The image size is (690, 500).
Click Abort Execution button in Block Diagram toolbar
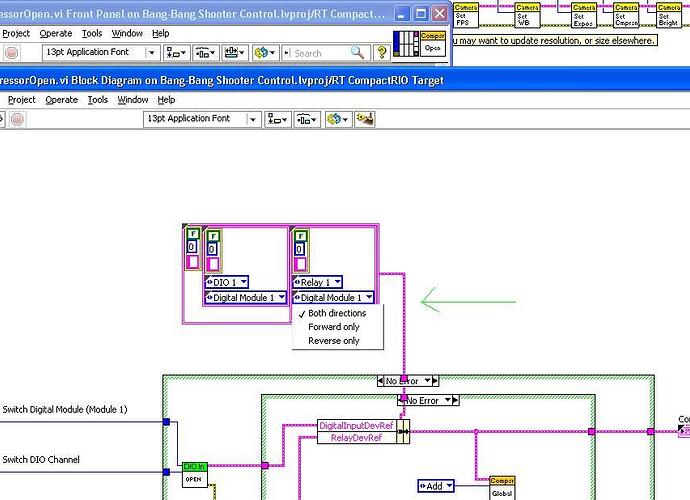point(17,119)
